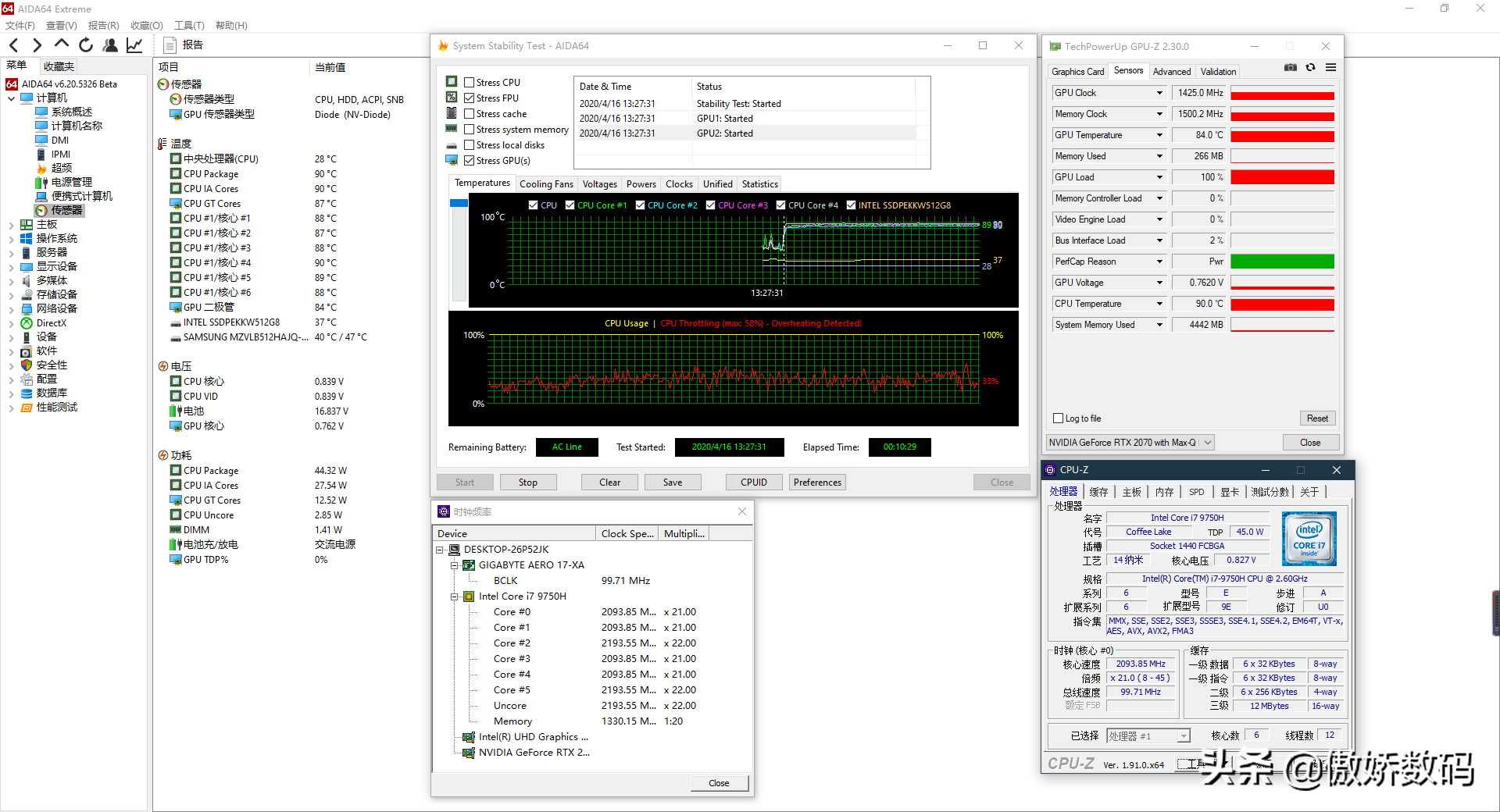Viewport: 1500px width, 812px height.
Task: Click the refresh icon in AIDA64 toolbar
Action: coord(86,45)
